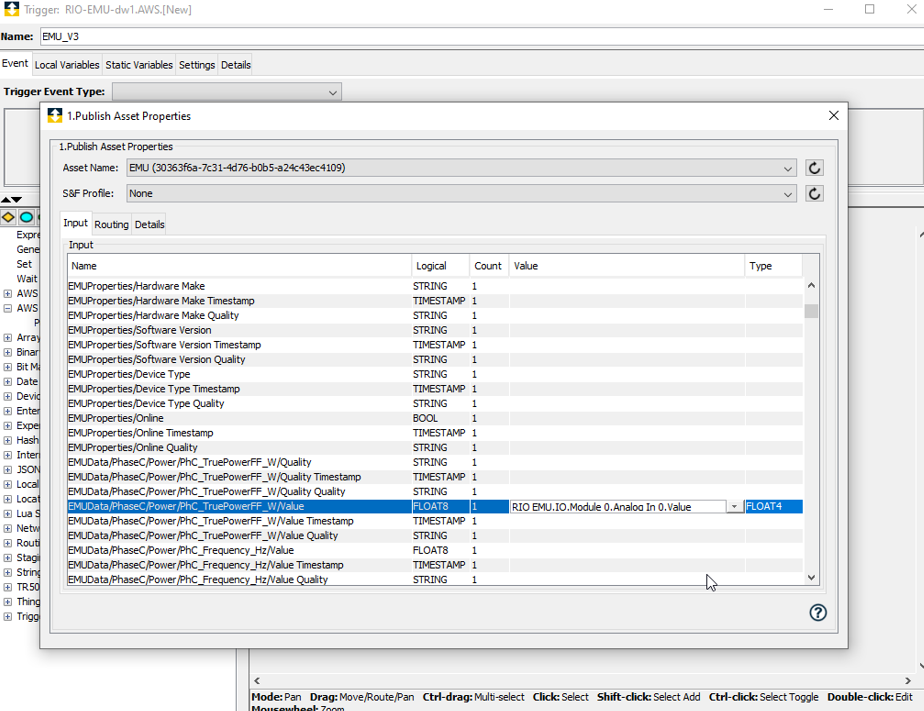Click the FLOAT4 type cell
Viewport: 924px width, 711px height.
[x=774, y=506]
